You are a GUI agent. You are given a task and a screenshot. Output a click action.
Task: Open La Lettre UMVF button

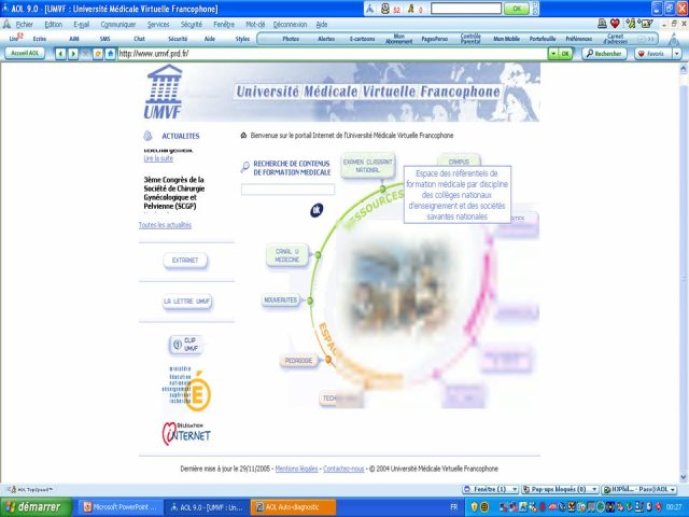point(187,301)
